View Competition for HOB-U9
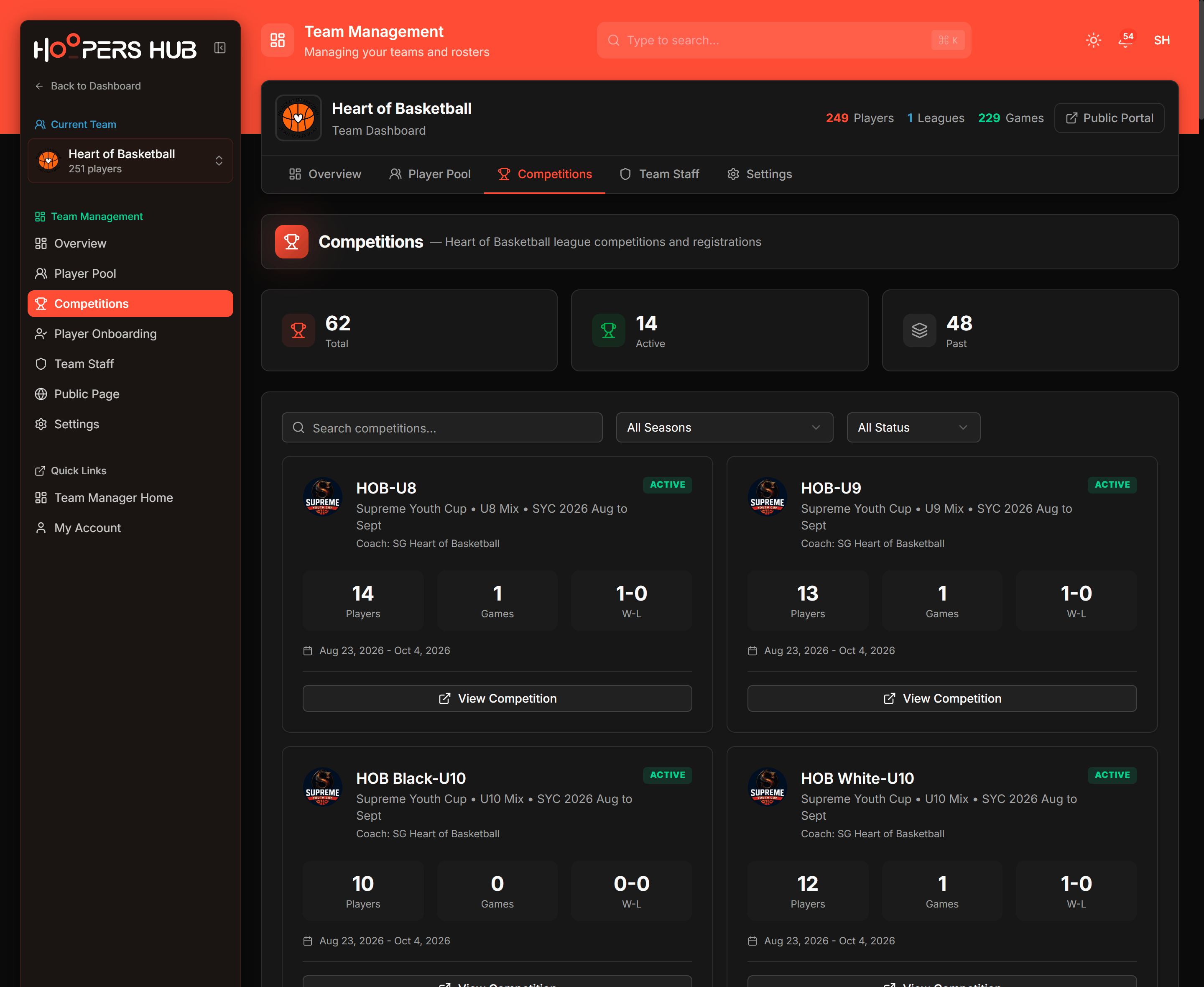The height and width of the screenshot is (987, 1204). 942,698
